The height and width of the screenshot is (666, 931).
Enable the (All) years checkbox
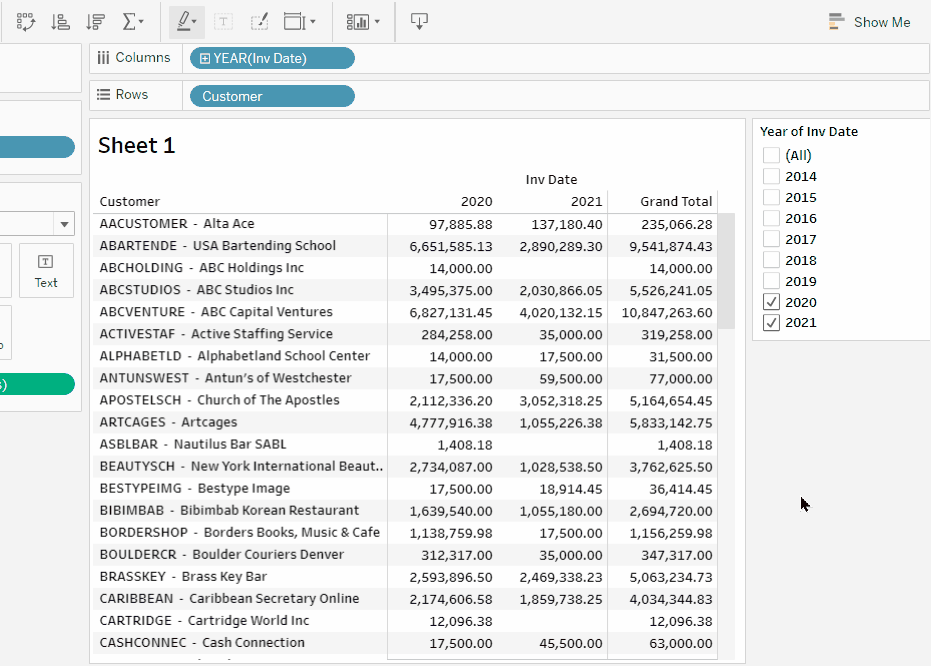coord(771,155)
